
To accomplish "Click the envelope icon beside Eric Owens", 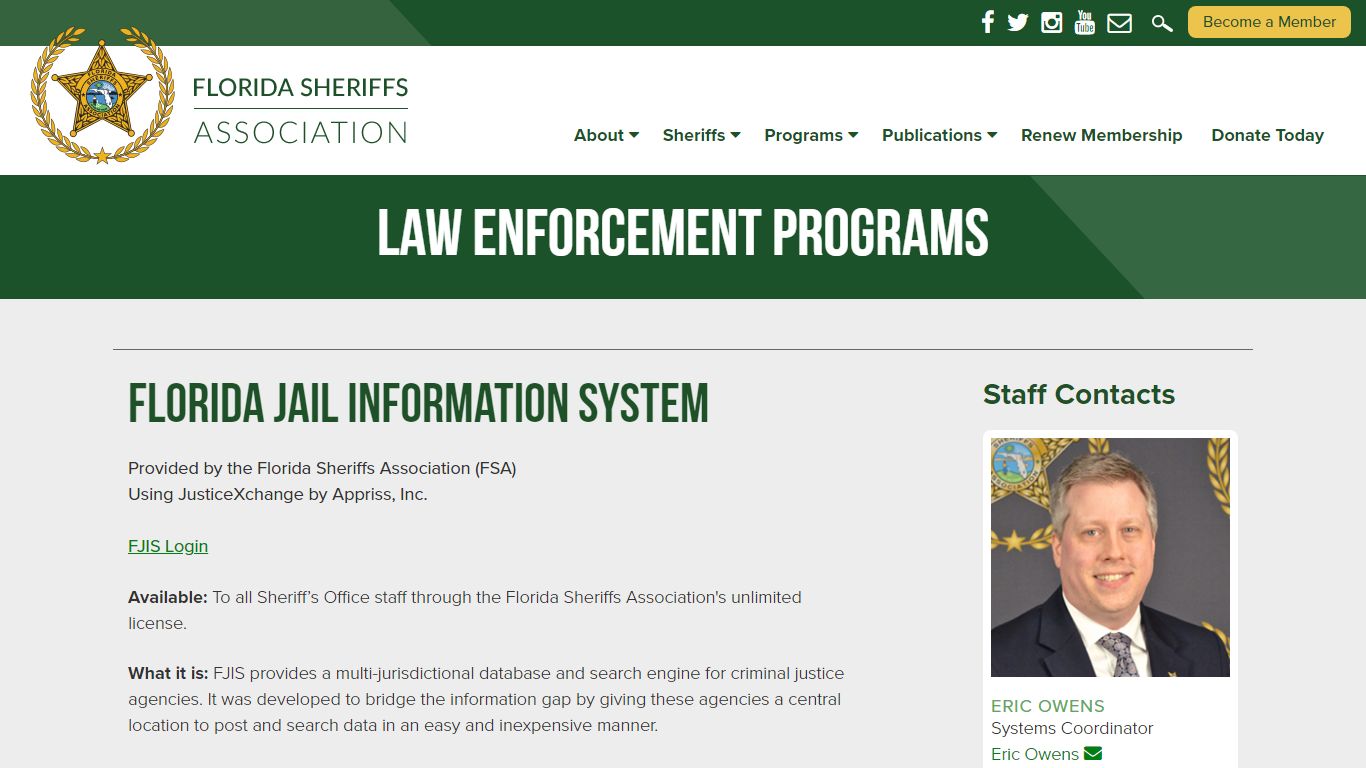I will click(x=1093, y=754).
